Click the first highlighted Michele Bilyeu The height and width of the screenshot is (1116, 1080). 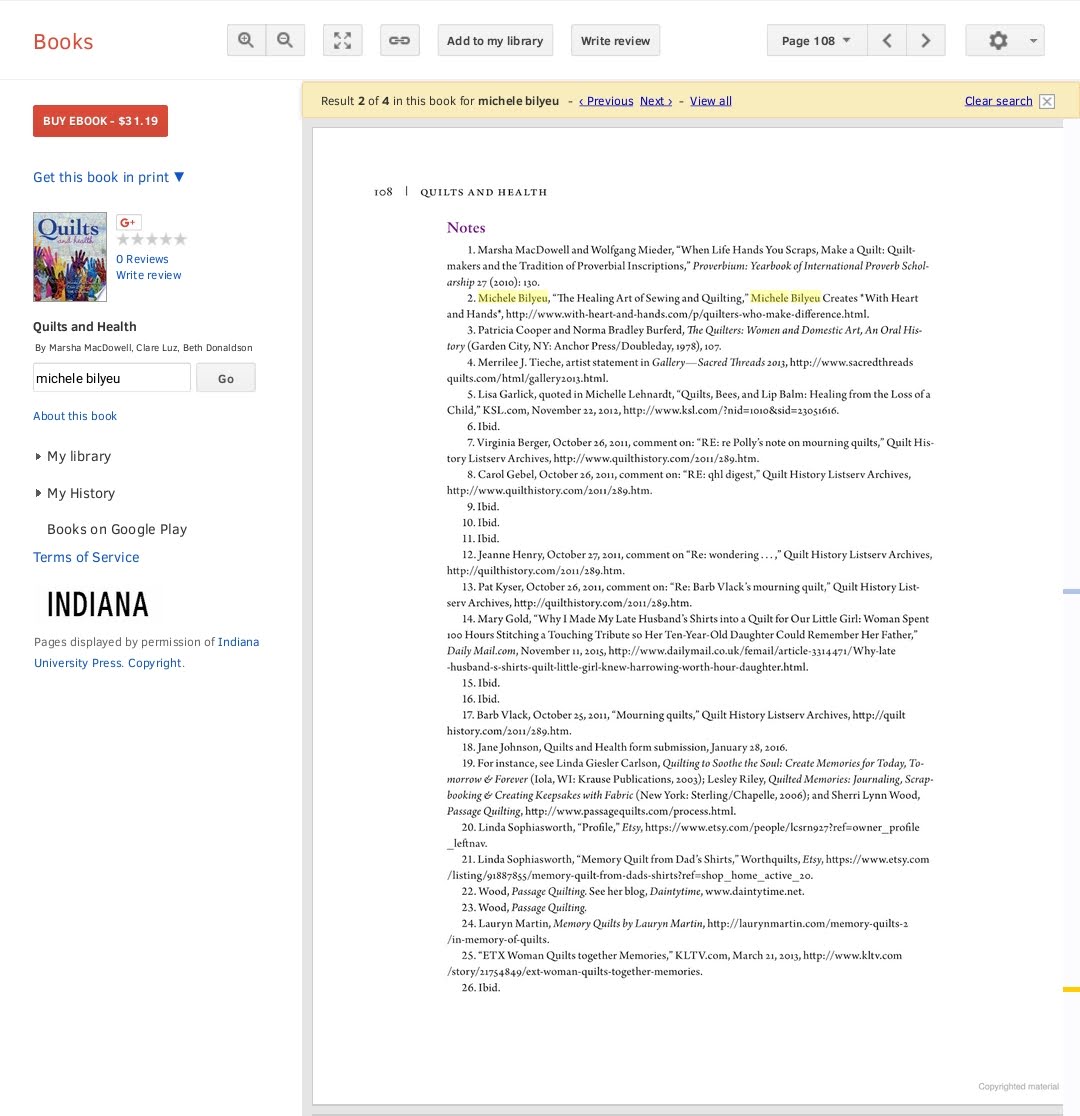click(x=513, y=298)
